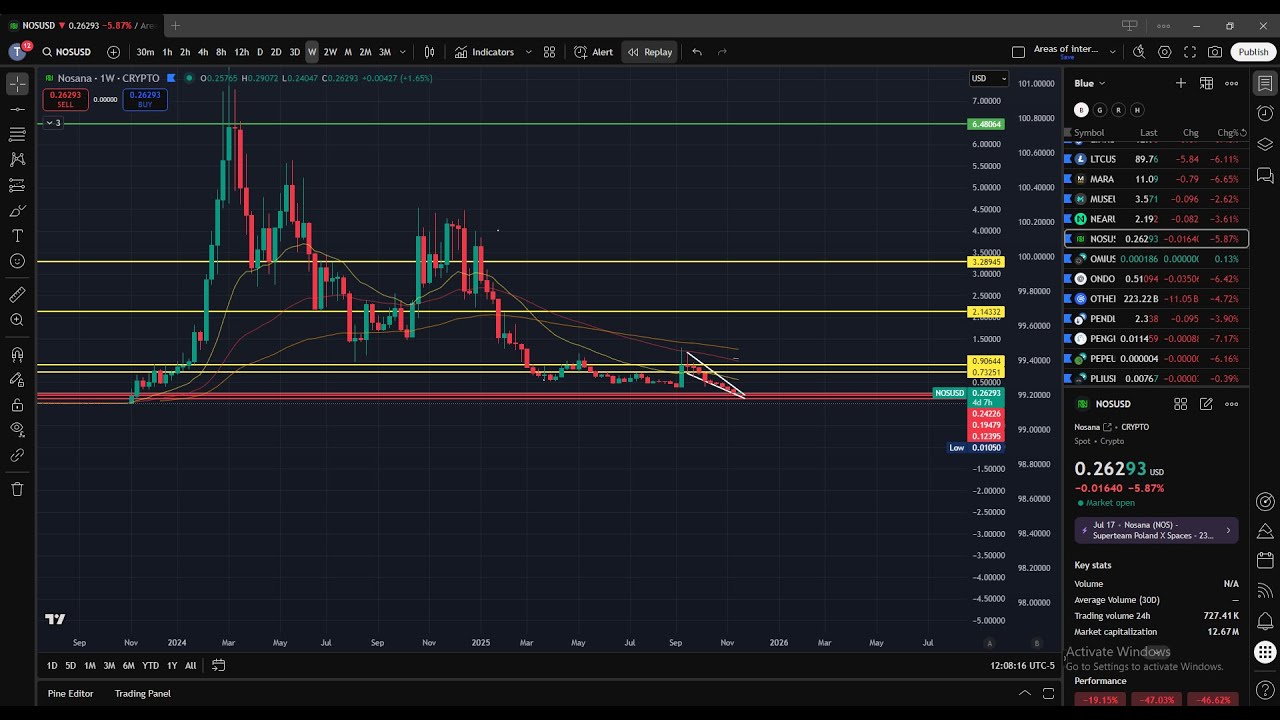Switch to the D daily timeframe

click(260, 52)
